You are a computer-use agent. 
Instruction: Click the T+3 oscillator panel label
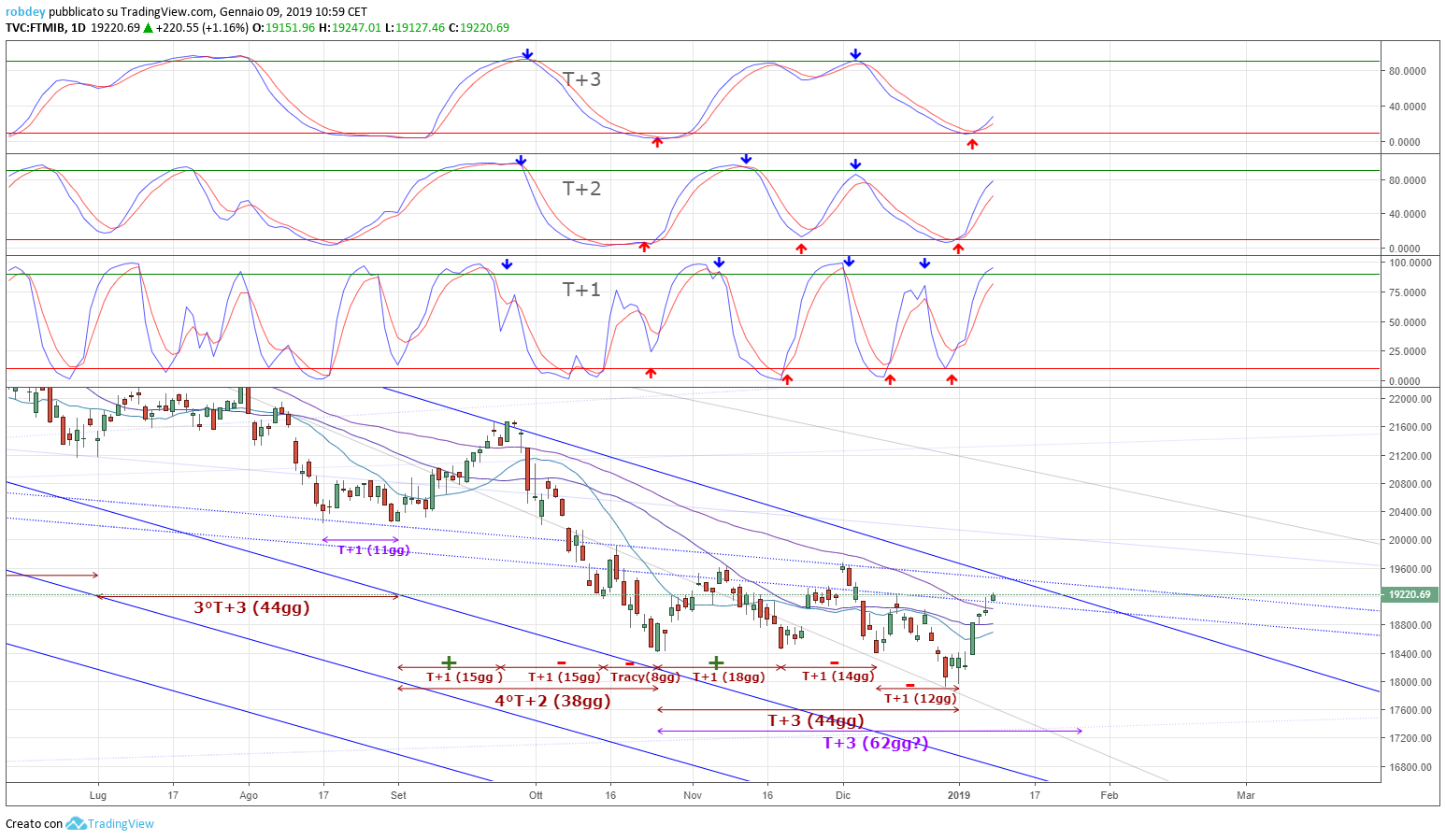pyautogui.click(x=581, y=79)
